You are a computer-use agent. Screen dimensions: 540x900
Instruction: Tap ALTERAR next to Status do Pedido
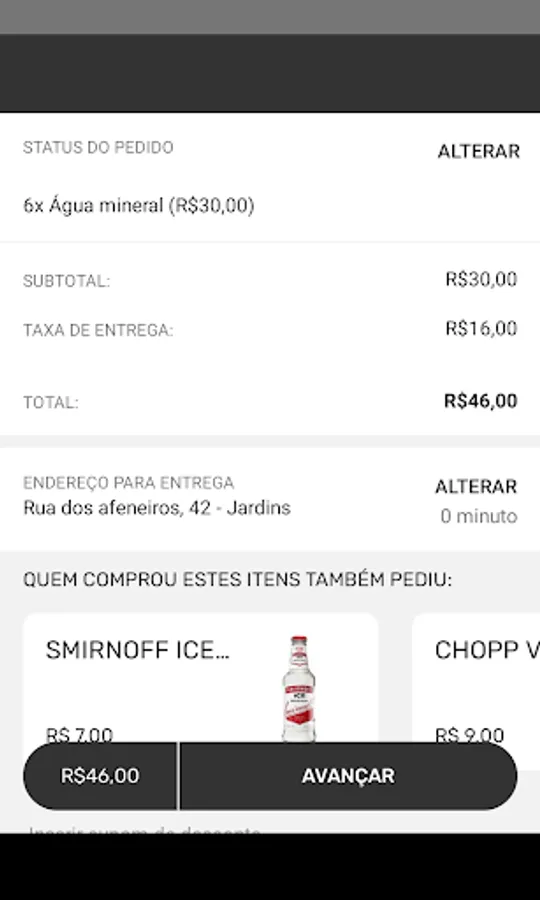[x=479, y=152]
